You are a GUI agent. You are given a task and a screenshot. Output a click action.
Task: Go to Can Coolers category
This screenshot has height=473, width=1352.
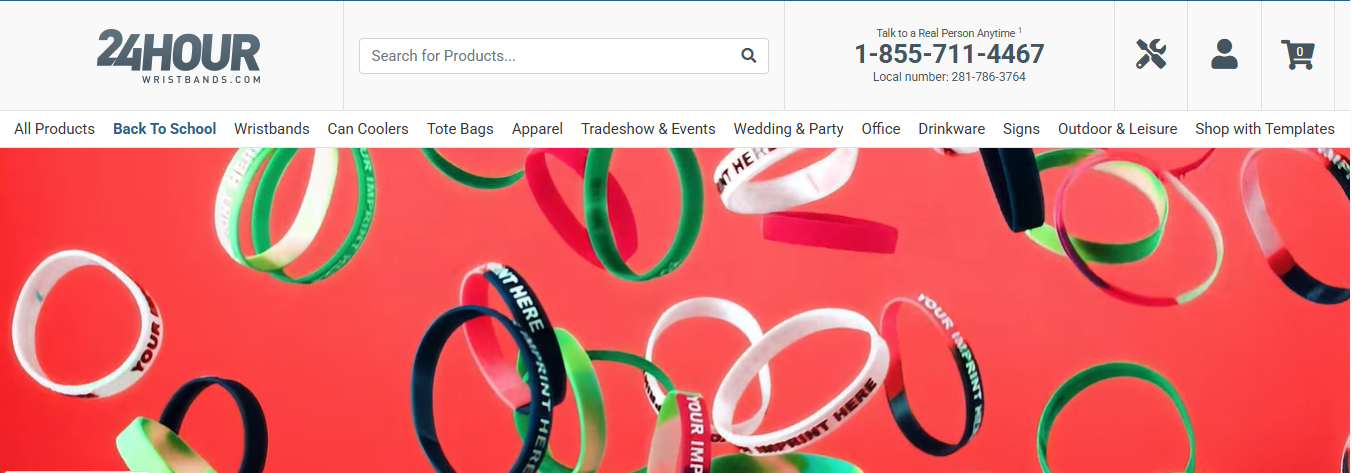coord(368,129)
